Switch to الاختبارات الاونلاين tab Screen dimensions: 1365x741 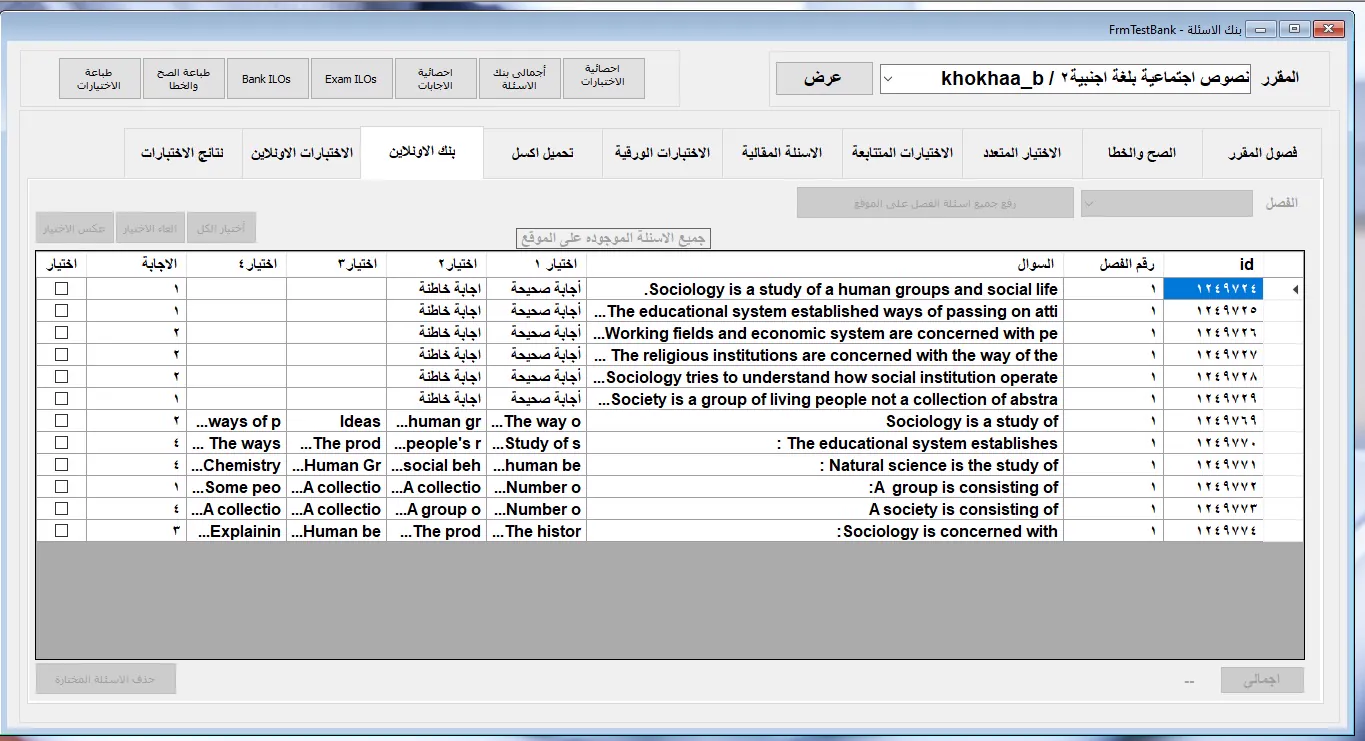(302, 153)
